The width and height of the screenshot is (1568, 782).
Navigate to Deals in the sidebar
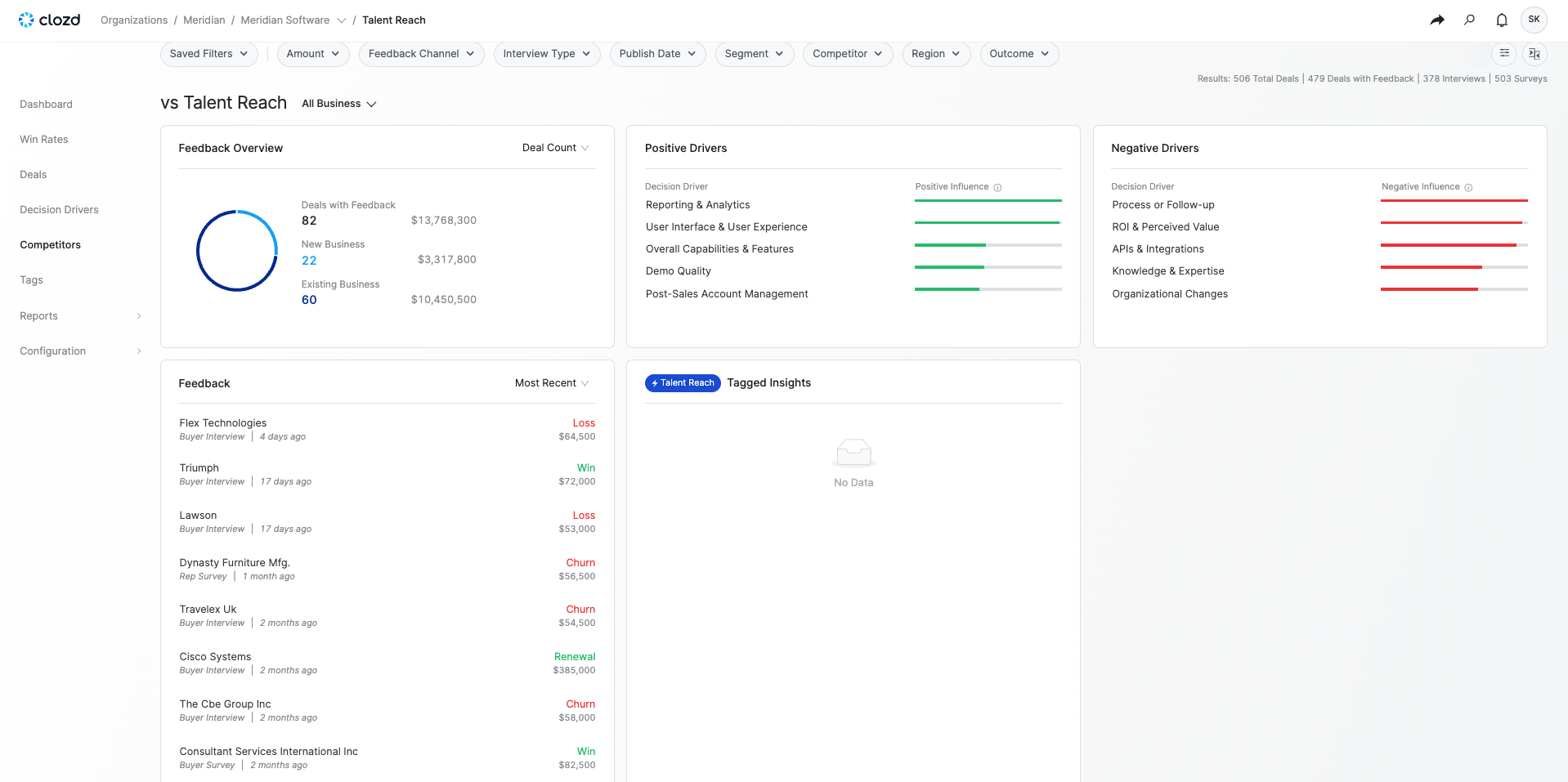coord(34,175)
